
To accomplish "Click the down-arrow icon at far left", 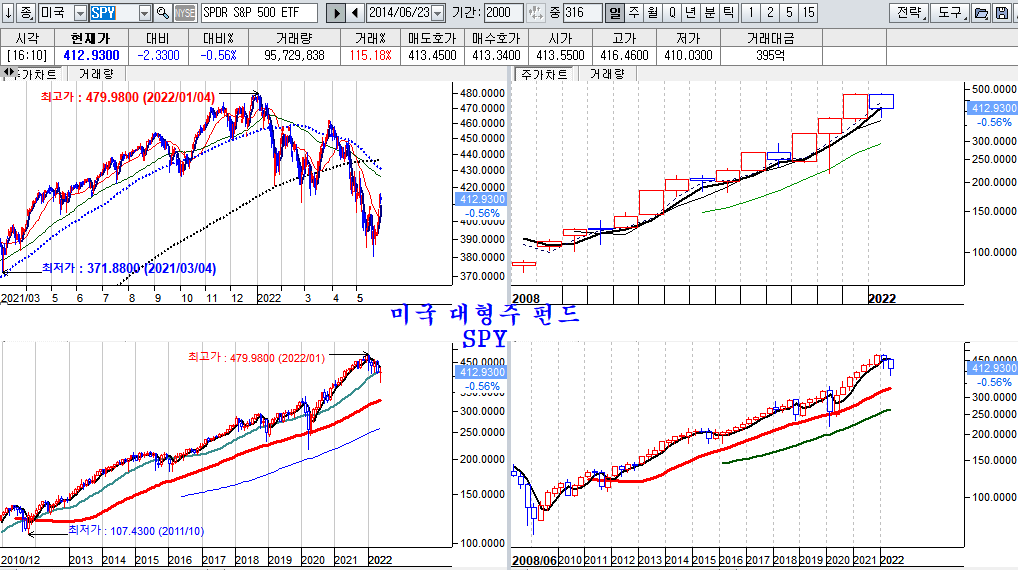I will (x=8, y=13).
